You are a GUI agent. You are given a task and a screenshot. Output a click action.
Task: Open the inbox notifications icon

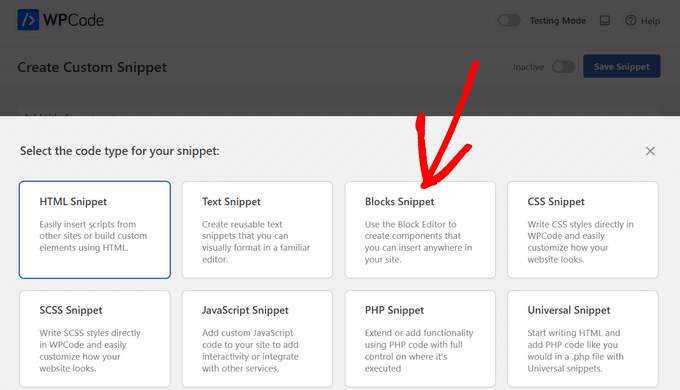pos(605,21)
